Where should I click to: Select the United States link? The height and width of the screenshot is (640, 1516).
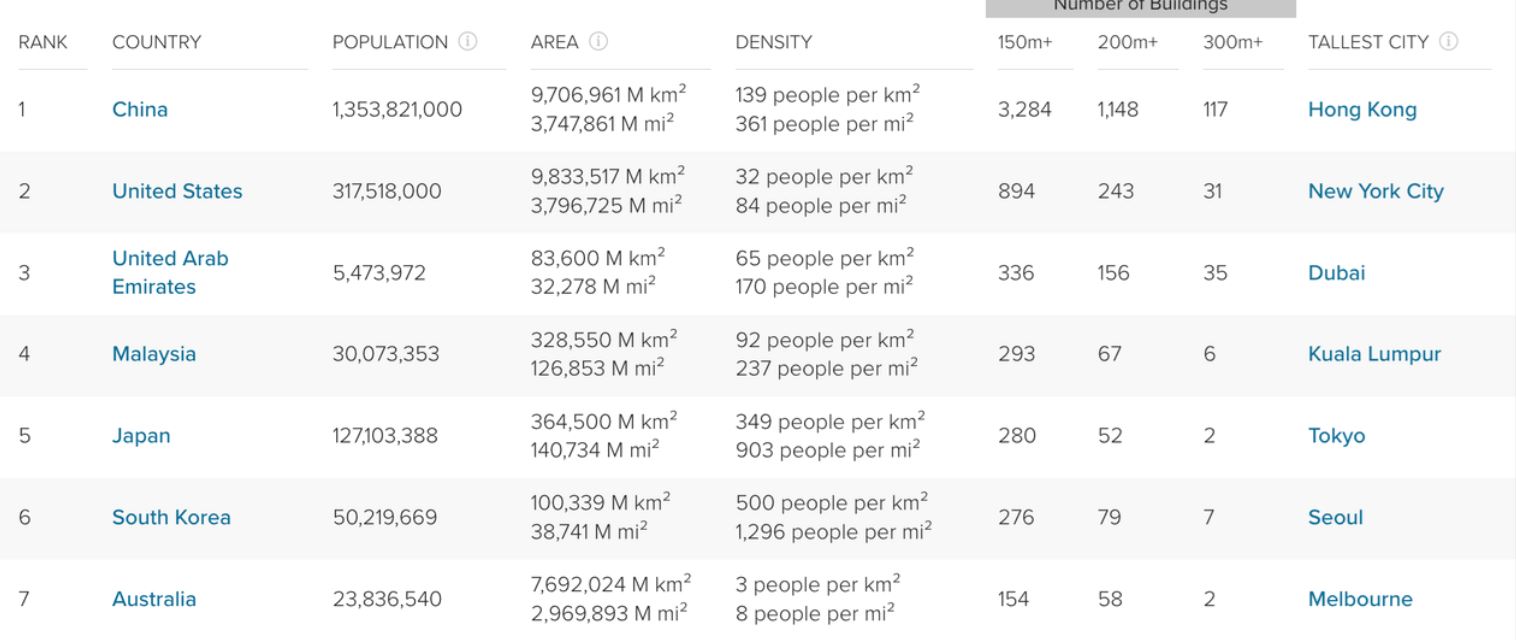tap(176, 191)
